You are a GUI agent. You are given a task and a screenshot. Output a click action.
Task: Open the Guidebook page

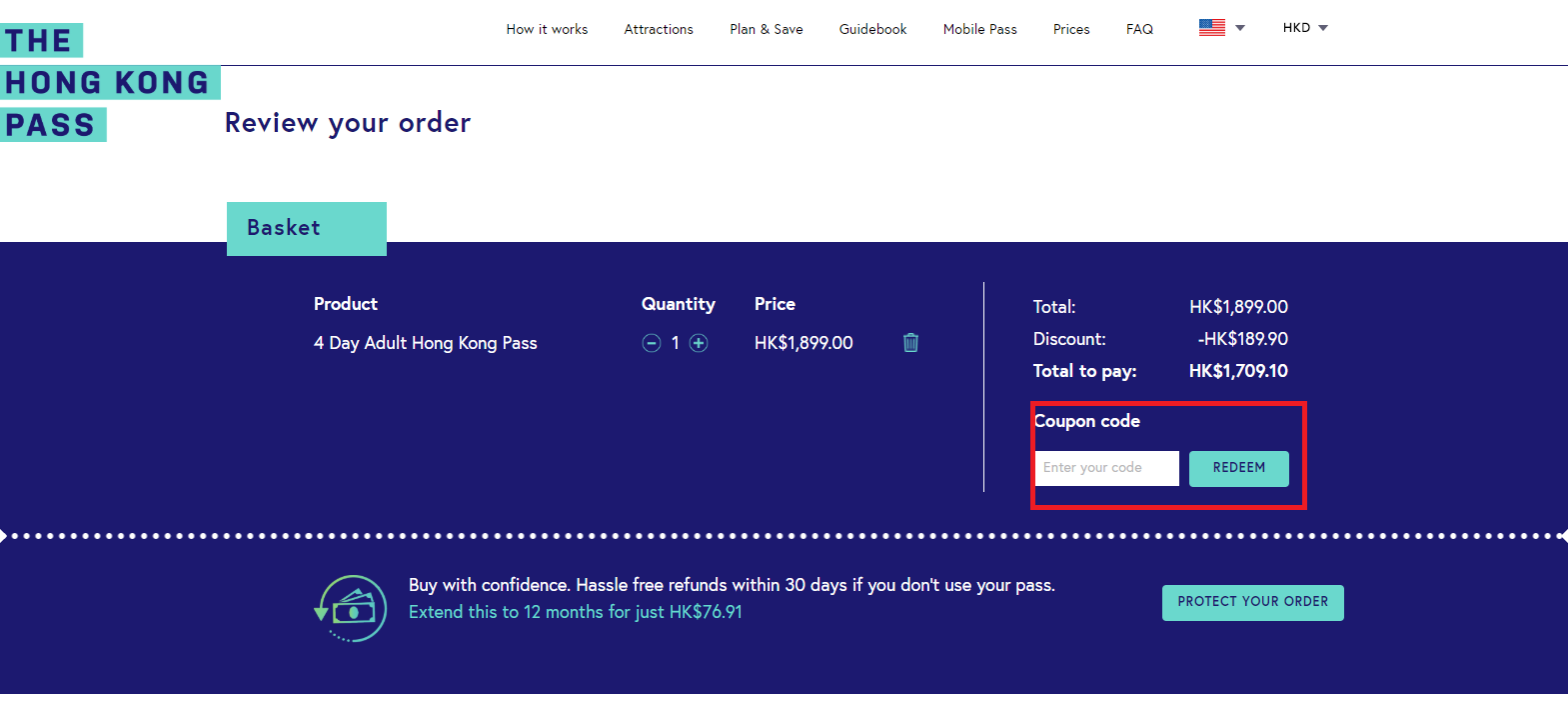[873, 29]
